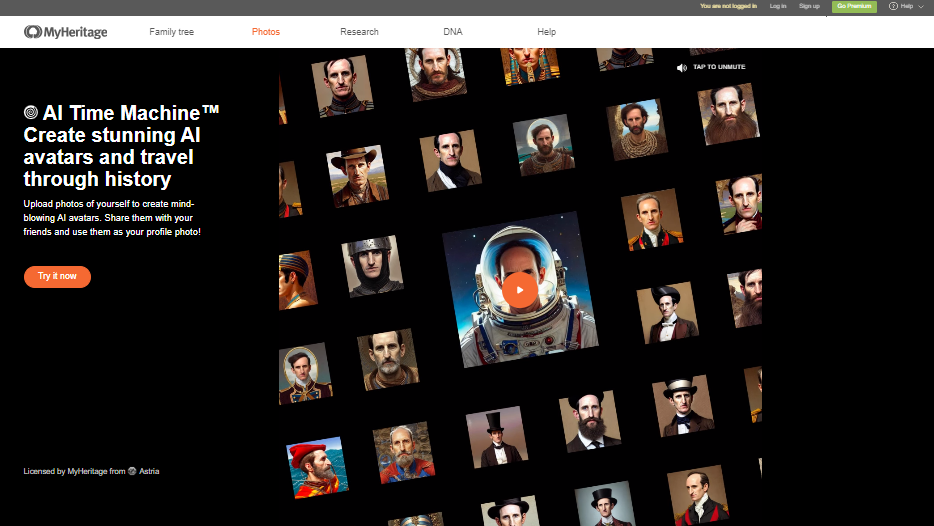Select the avatar in red military uniform with epaulettes
The height and width of the screenshot is (526, 934).
coord(652,220)
